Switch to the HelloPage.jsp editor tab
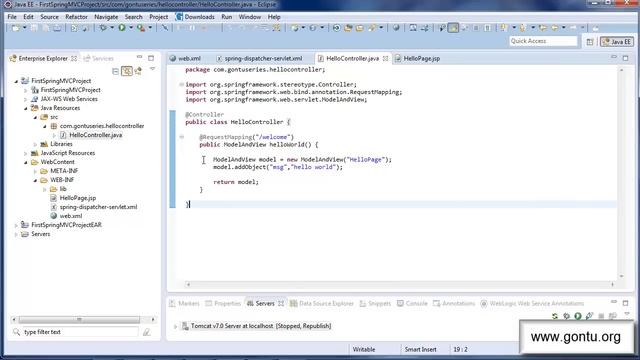Screen dimensions: 640x360 point(418,58)
